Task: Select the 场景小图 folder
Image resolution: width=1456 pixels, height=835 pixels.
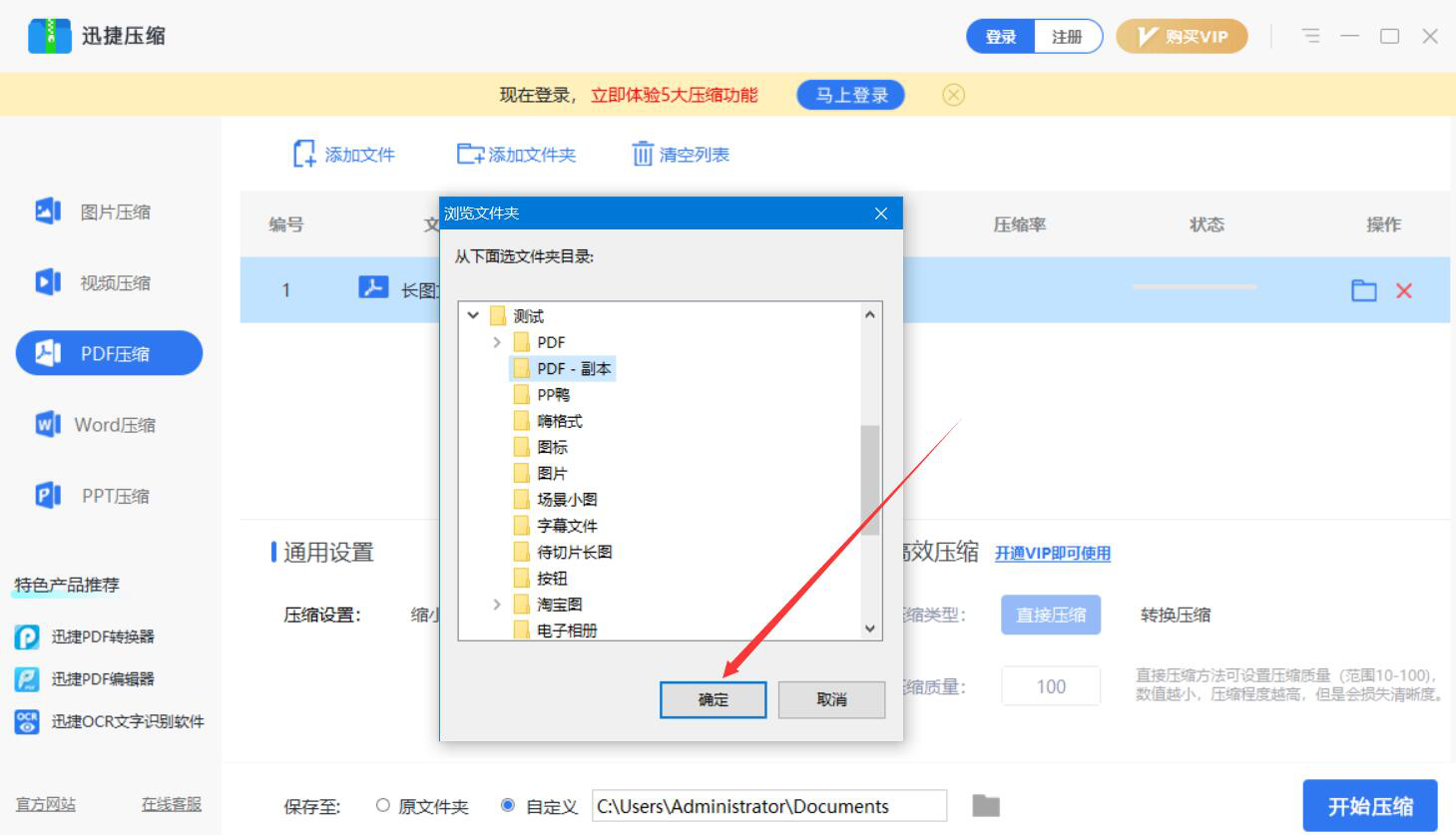Action: [555, 499]
